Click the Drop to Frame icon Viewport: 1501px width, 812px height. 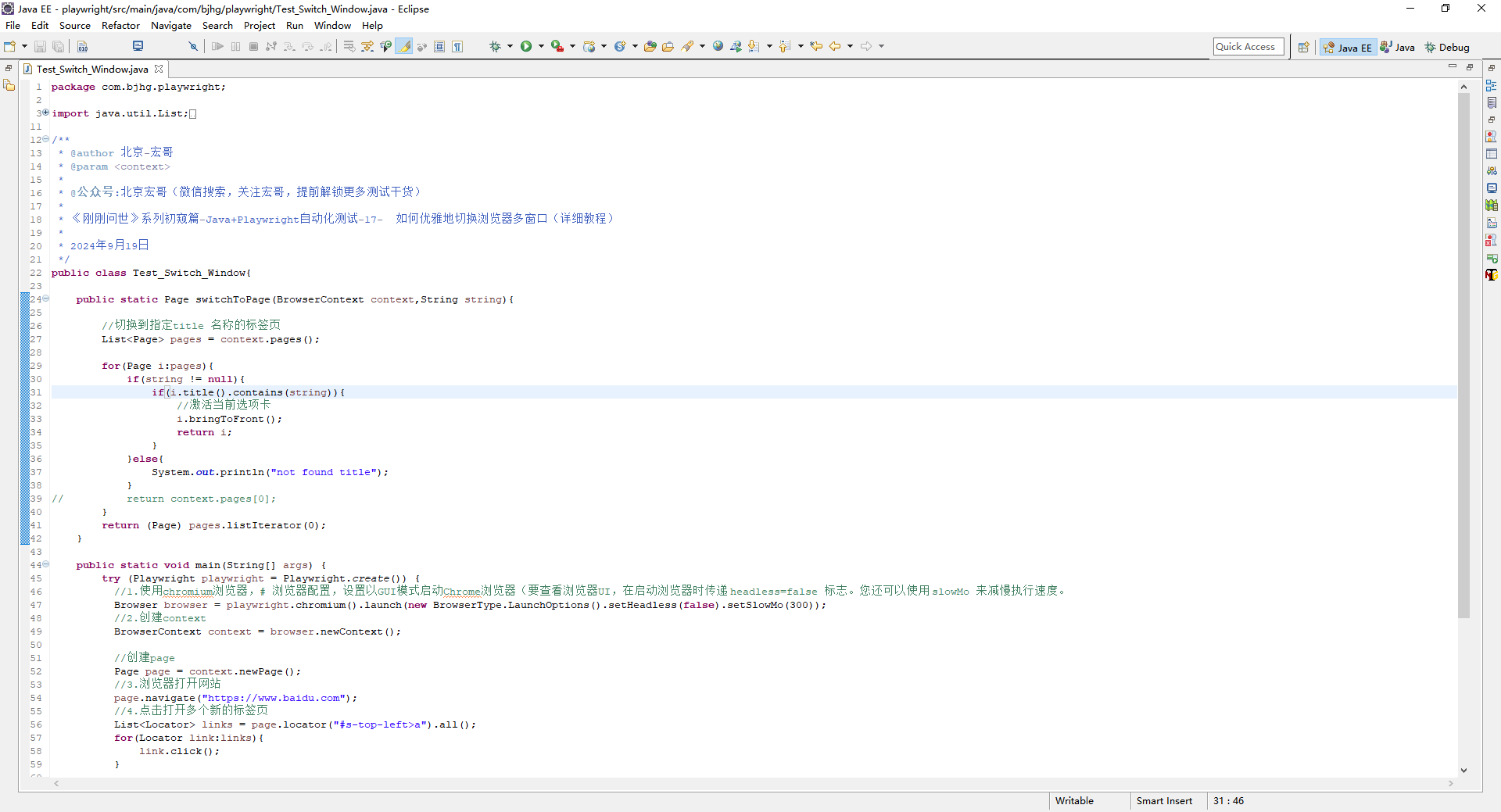tap(349, 47)
